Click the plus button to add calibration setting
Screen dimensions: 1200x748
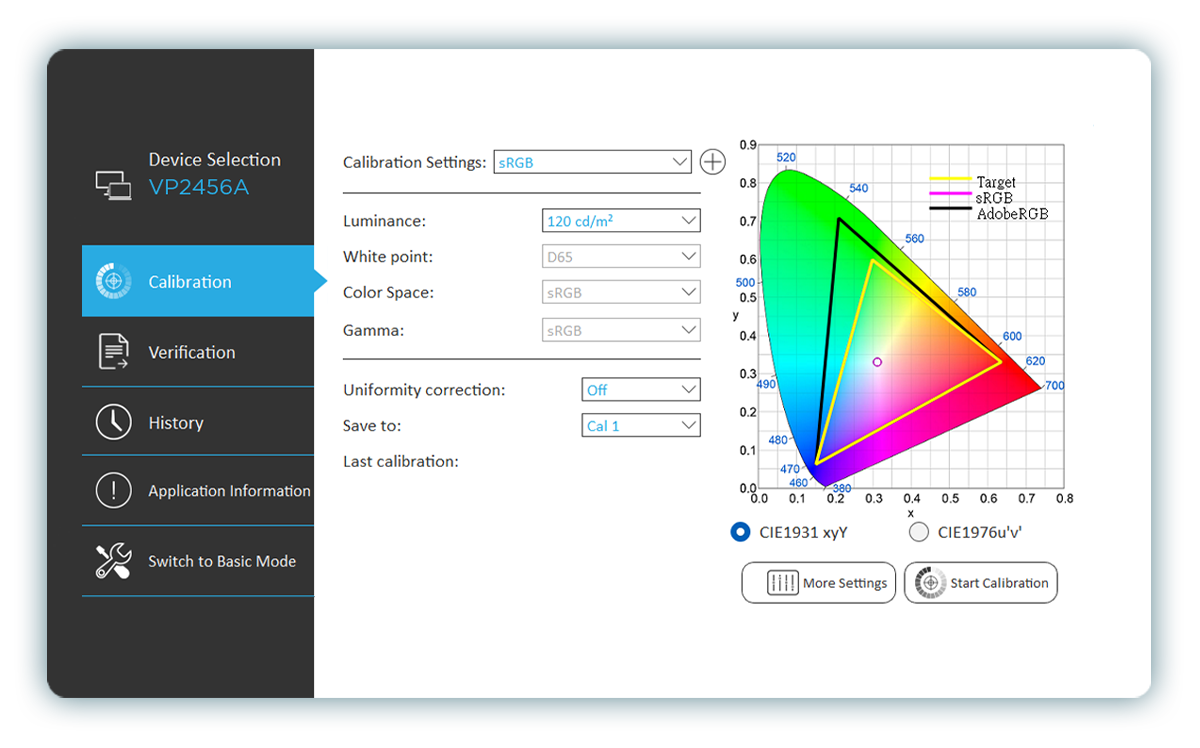(712, 161)
